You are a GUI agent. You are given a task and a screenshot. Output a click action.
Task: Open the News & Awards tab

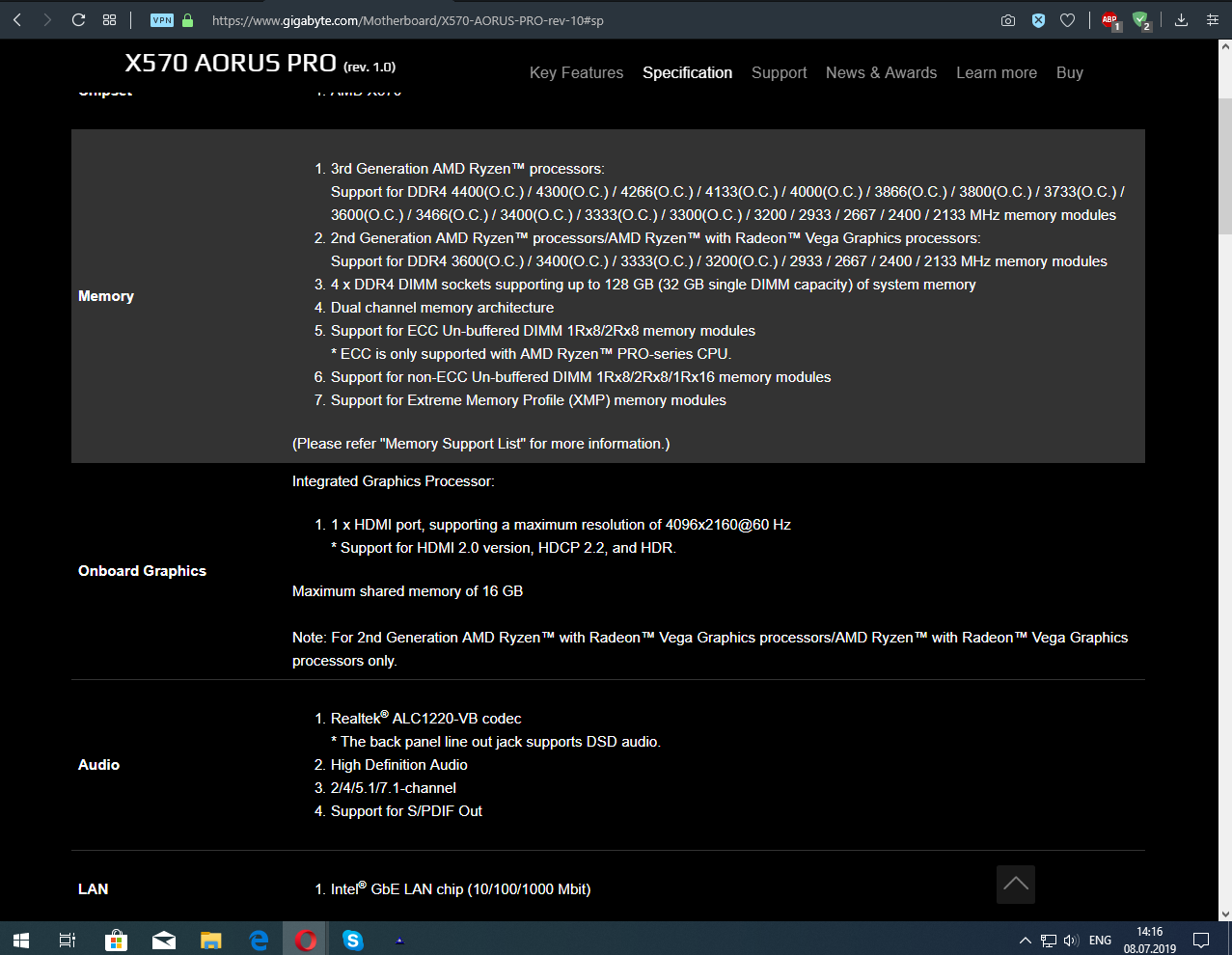pos(881,73)
